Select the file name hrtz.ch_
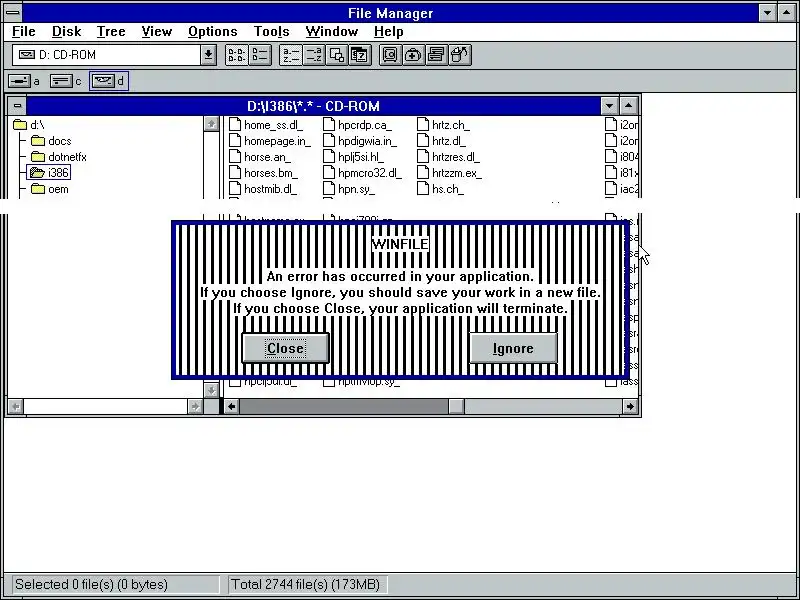 click(451, 125)
